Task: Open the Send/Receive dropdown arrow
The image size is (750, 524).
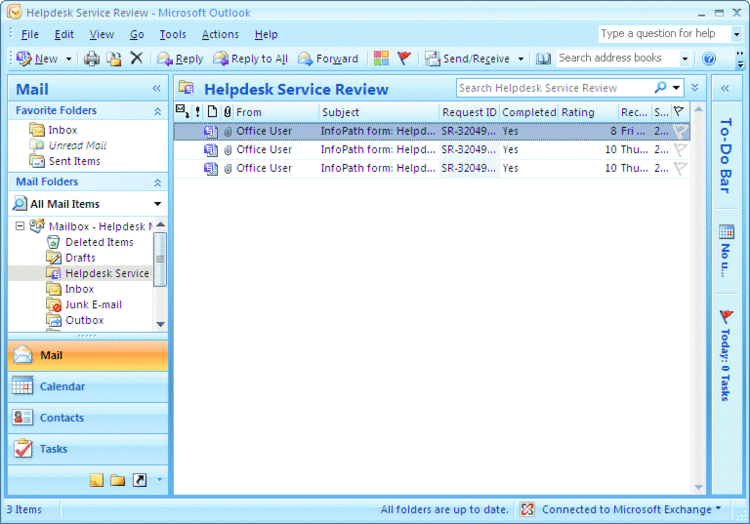Action: pos(520,59)
